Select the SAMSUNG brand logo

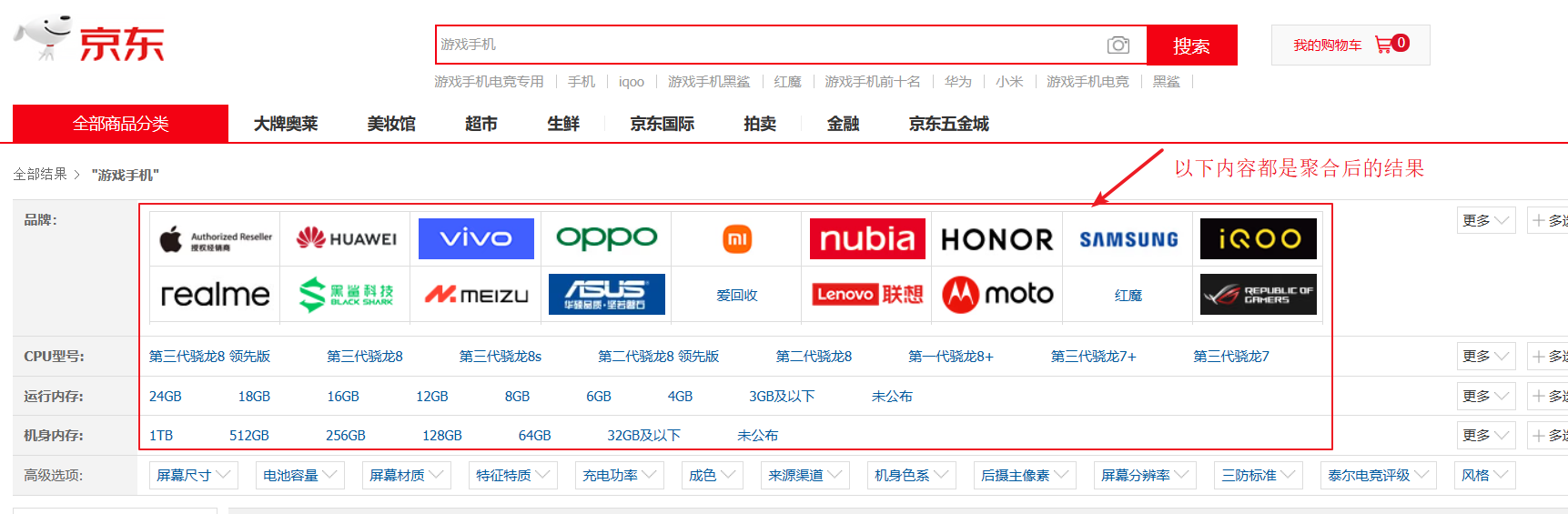tap(1128, 239)
